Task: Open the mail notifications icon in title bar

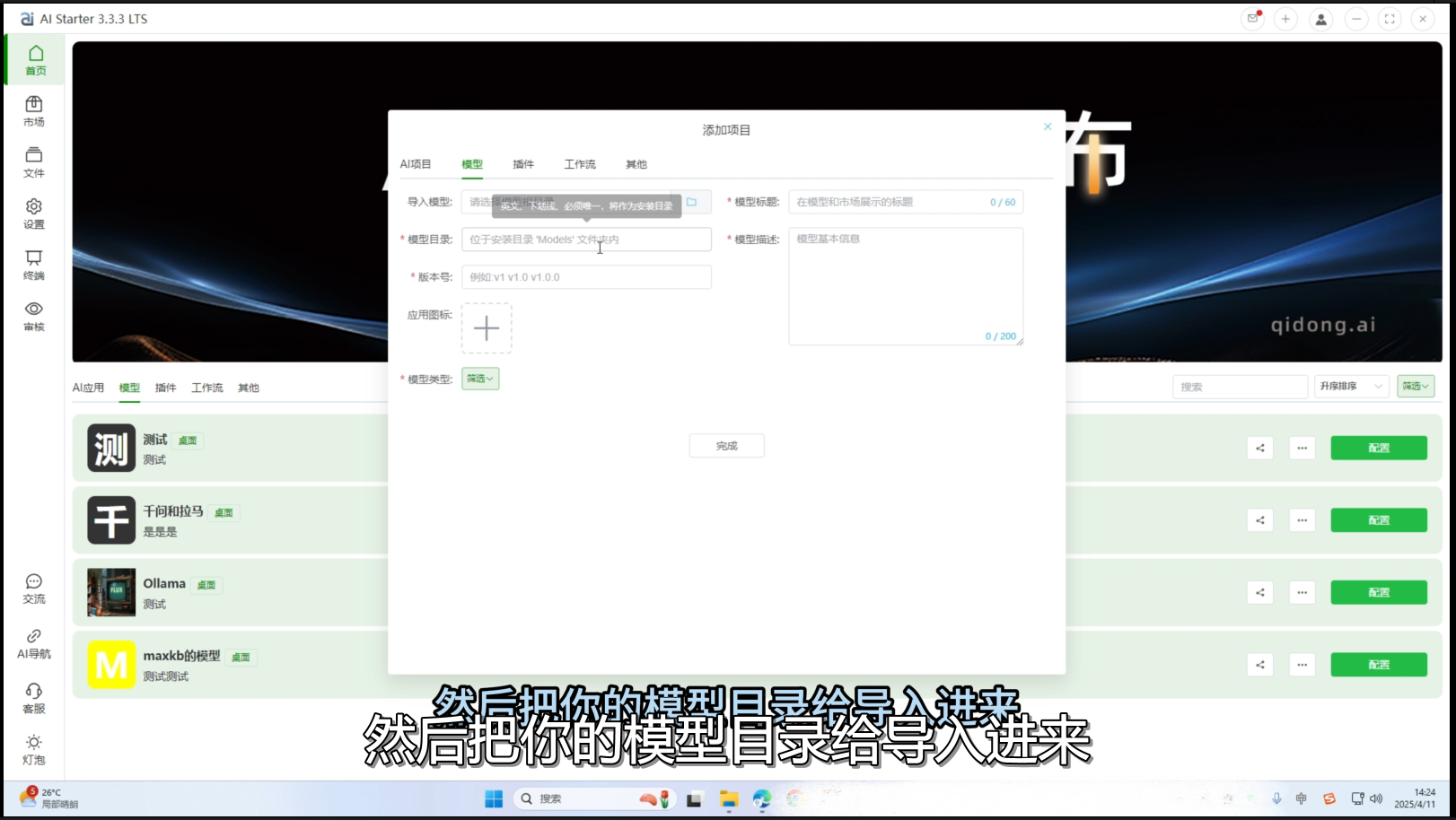Action: pos(1252,19)
